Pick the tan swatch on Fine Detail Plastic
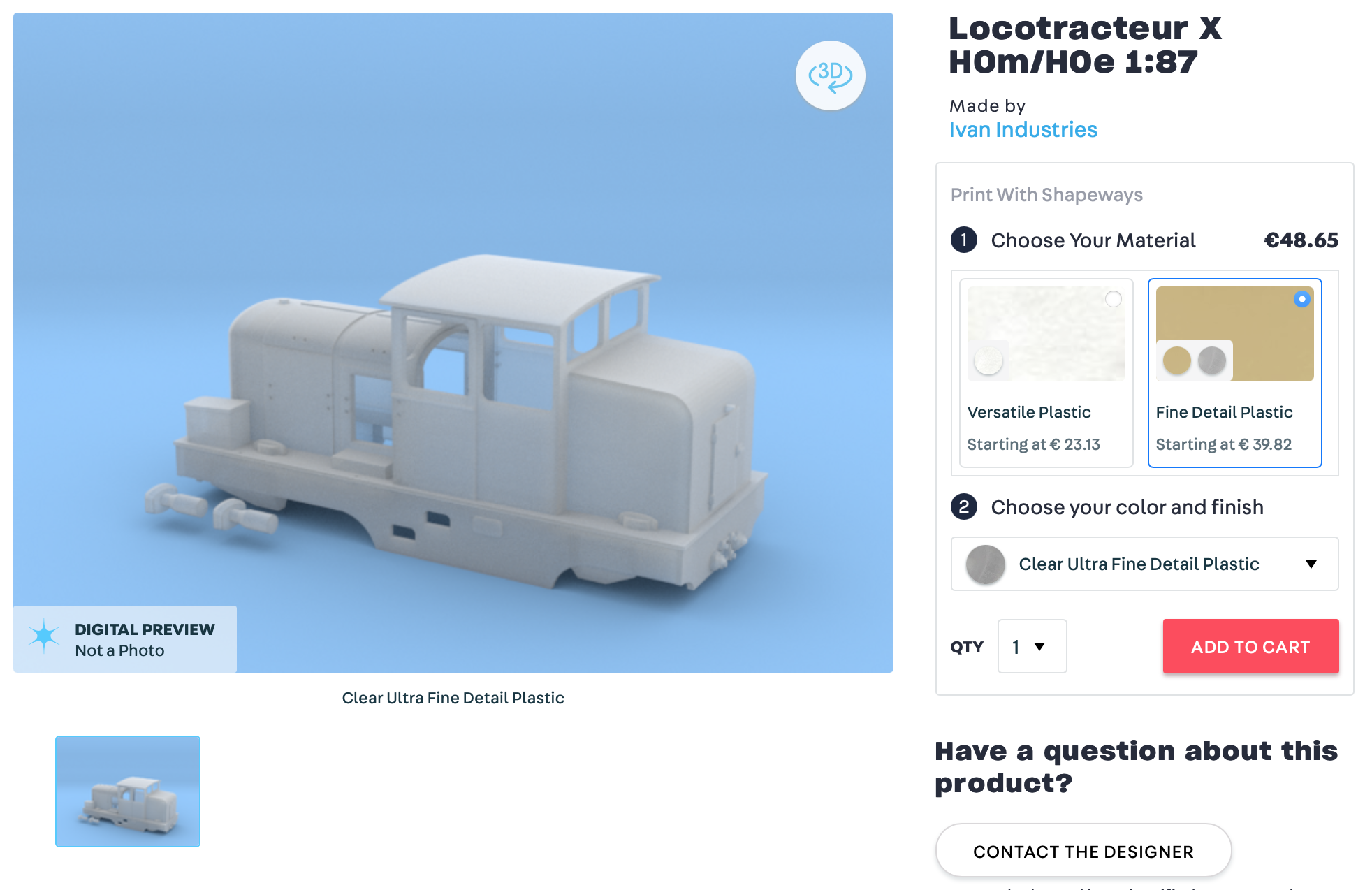The image size is (1372, 890). [x=1177, y=361]
